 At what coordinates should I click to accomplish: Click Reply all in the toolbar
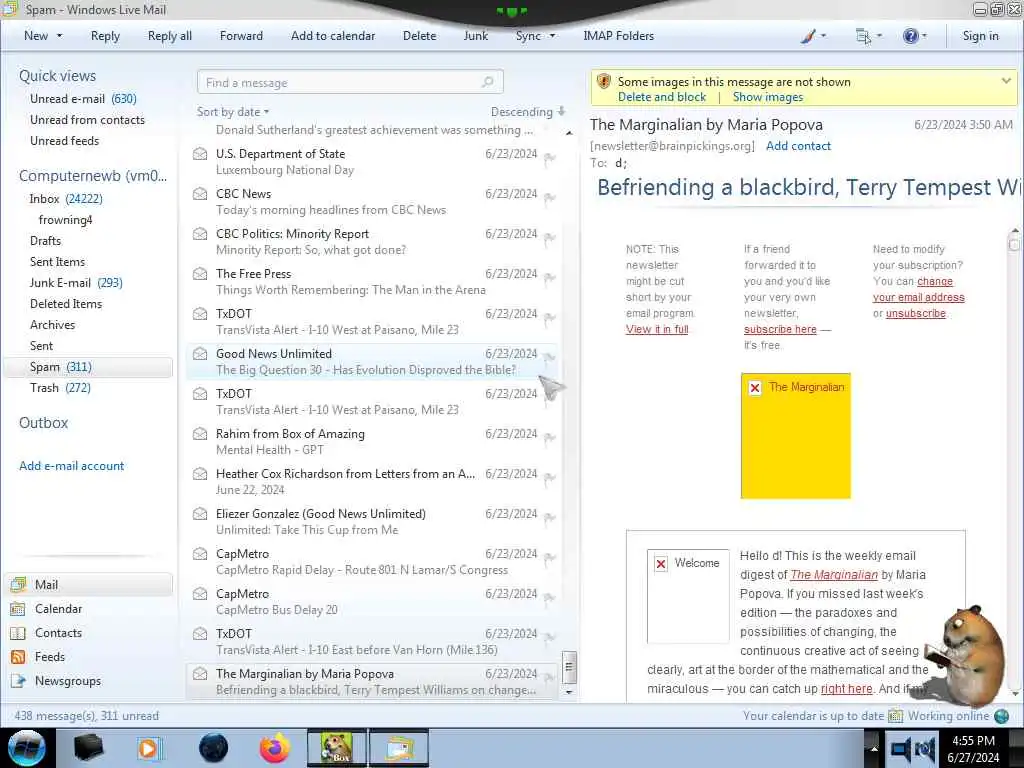click(x=170, y=36)
